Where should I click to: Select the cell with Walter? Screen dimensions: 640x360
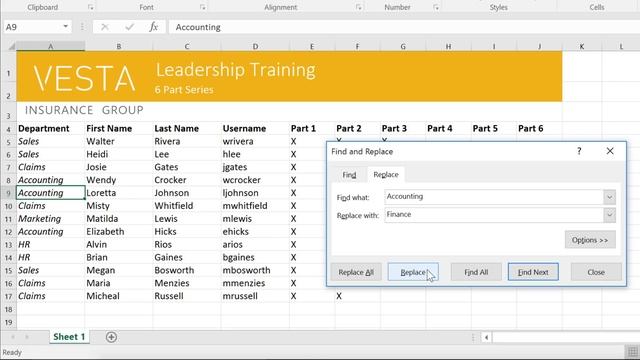119,142
